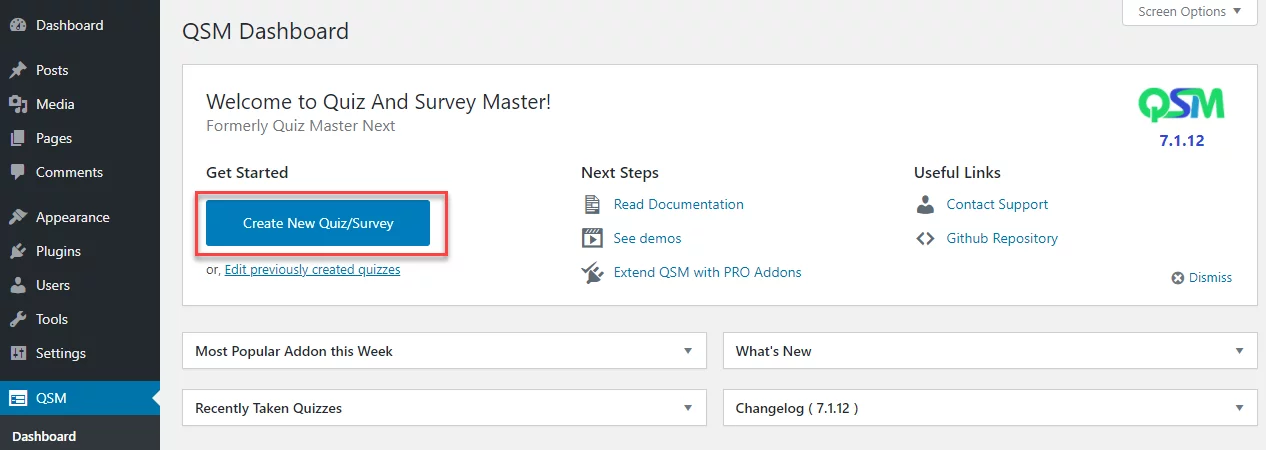Click the Posts pushpin icon
1266x450 pixels.
pos(18,70)
